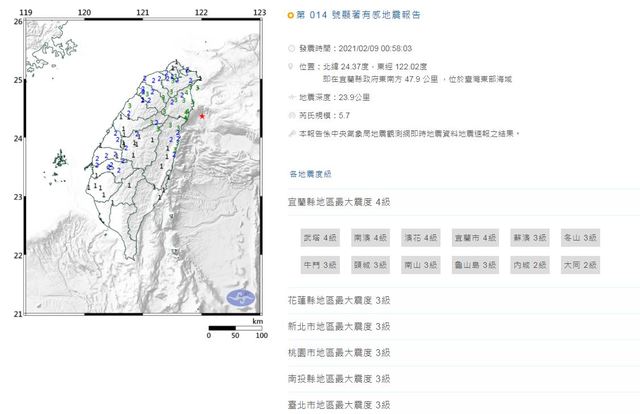The width and height of the screenshot is (640, 414).
Task: Select the 蘇澳 3級 station tag
Action: [x=530, y=238]
